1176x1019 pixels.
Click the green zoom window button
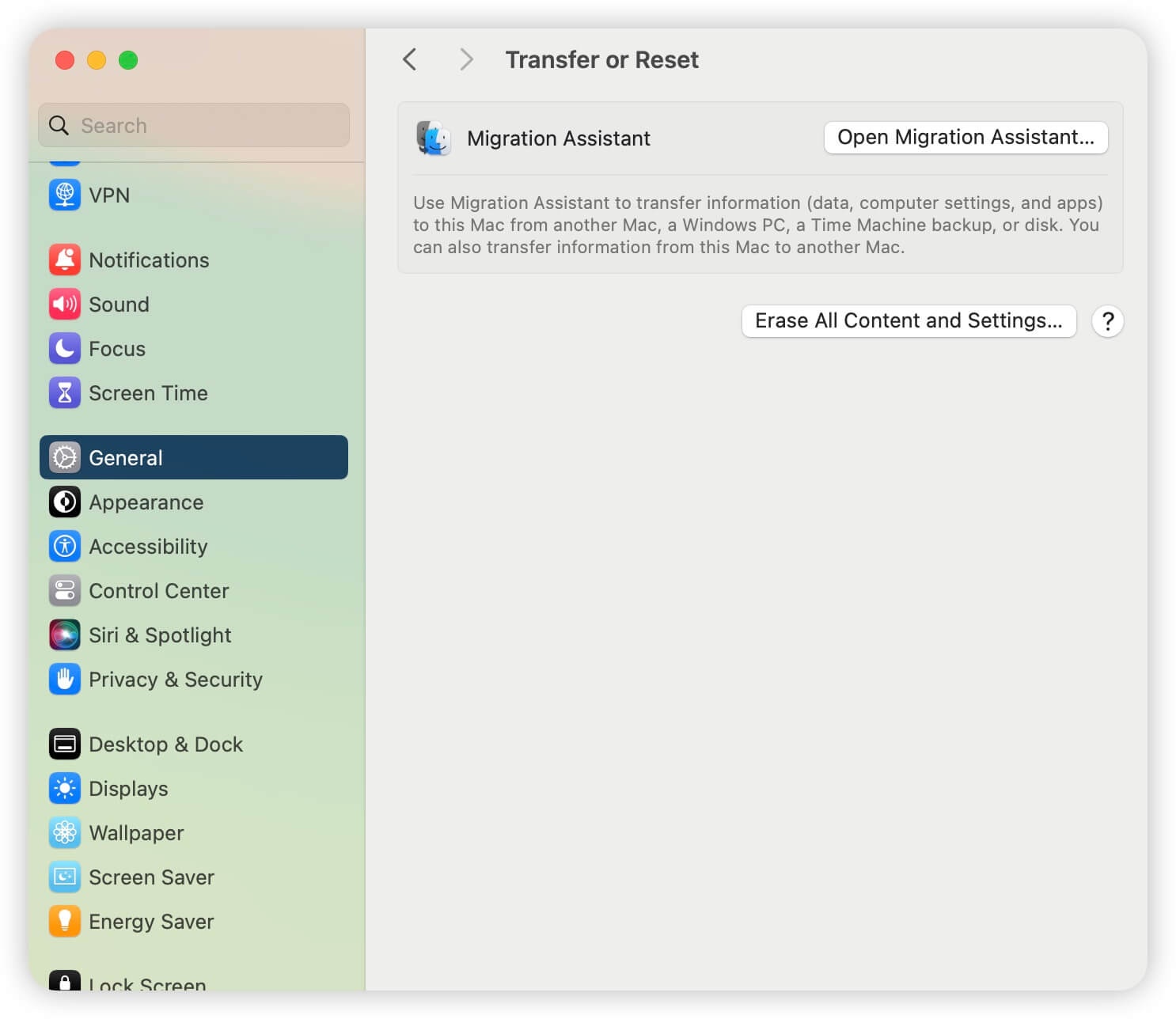(128, 60)
